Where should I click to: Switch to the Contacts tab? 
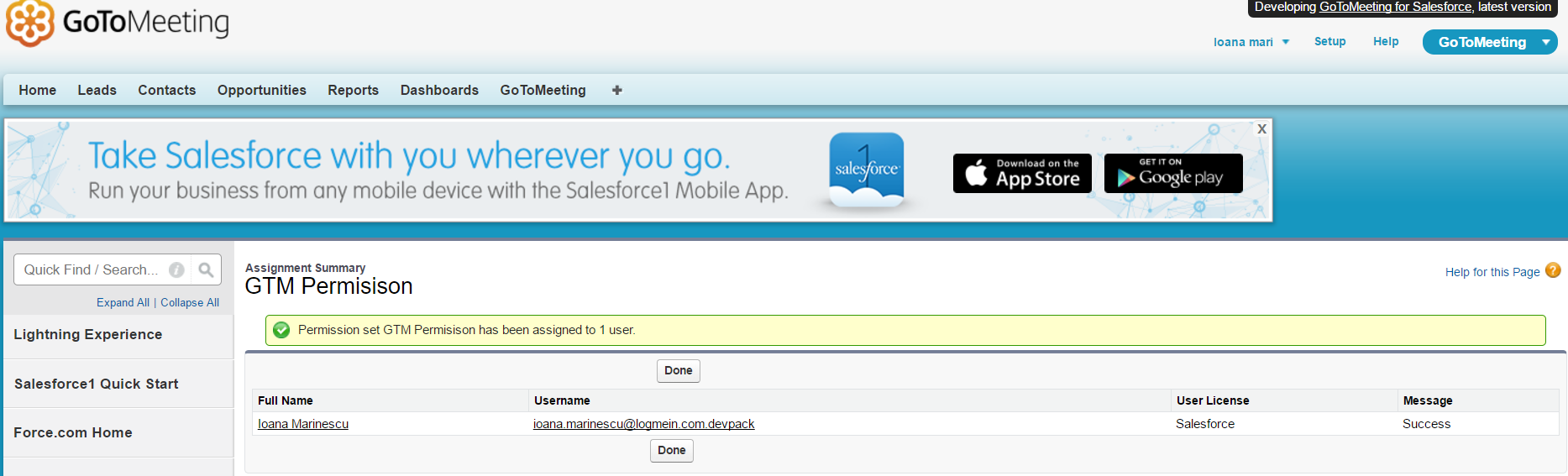click(167, 90)
